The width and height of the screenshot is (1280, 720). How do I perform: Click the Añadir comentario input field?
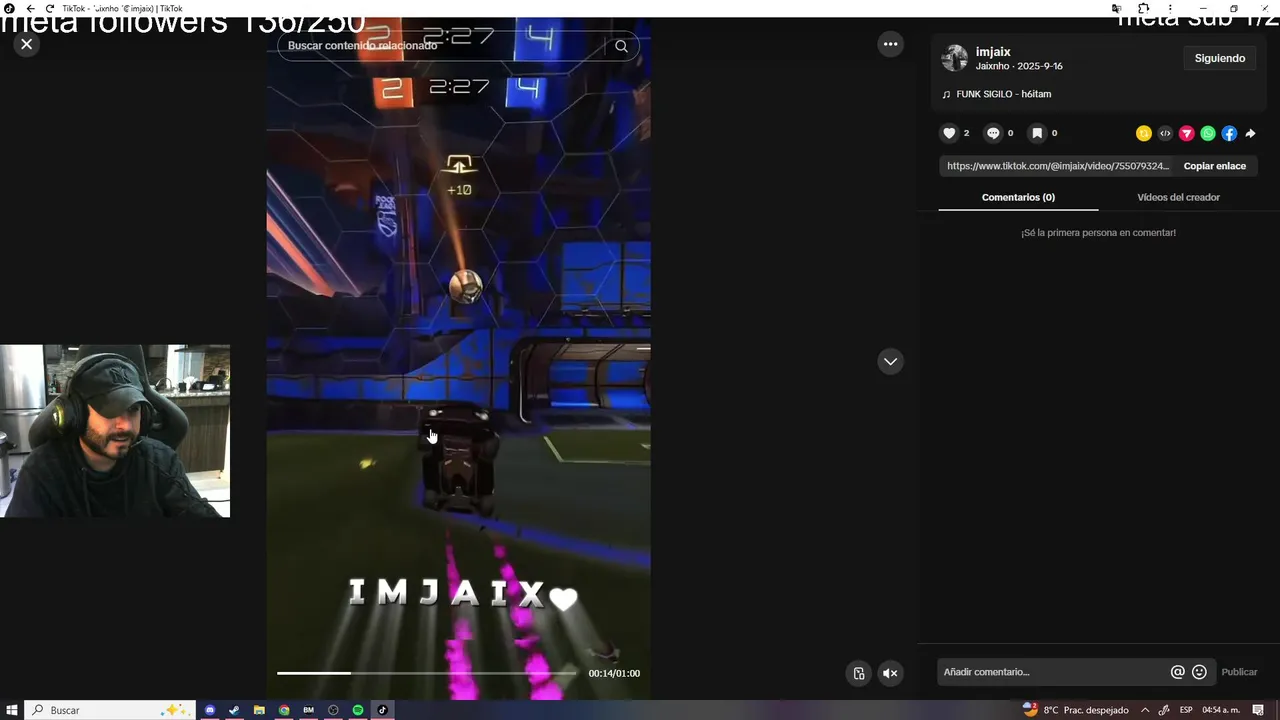coord(1054,672)
